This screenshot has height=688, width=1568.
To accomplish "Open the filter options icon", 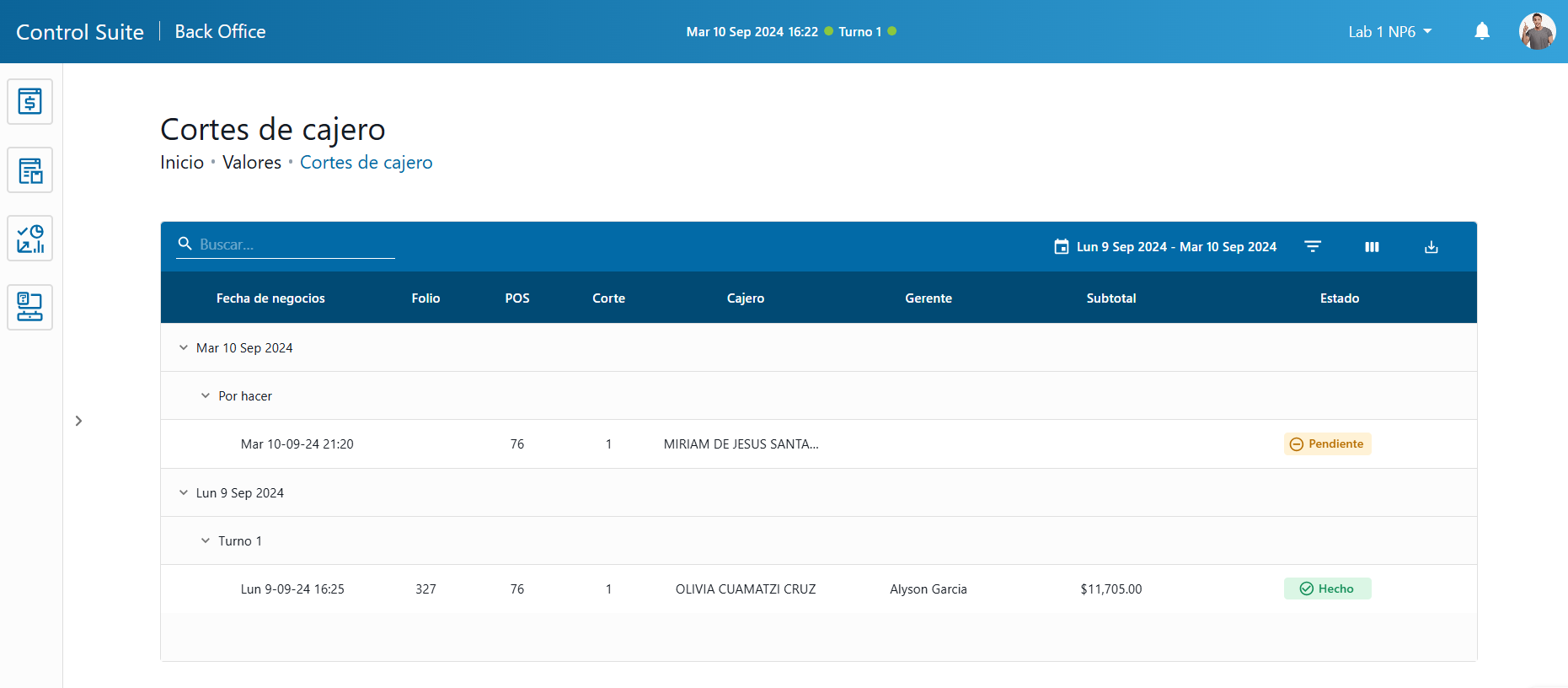I will point(1312,247).
